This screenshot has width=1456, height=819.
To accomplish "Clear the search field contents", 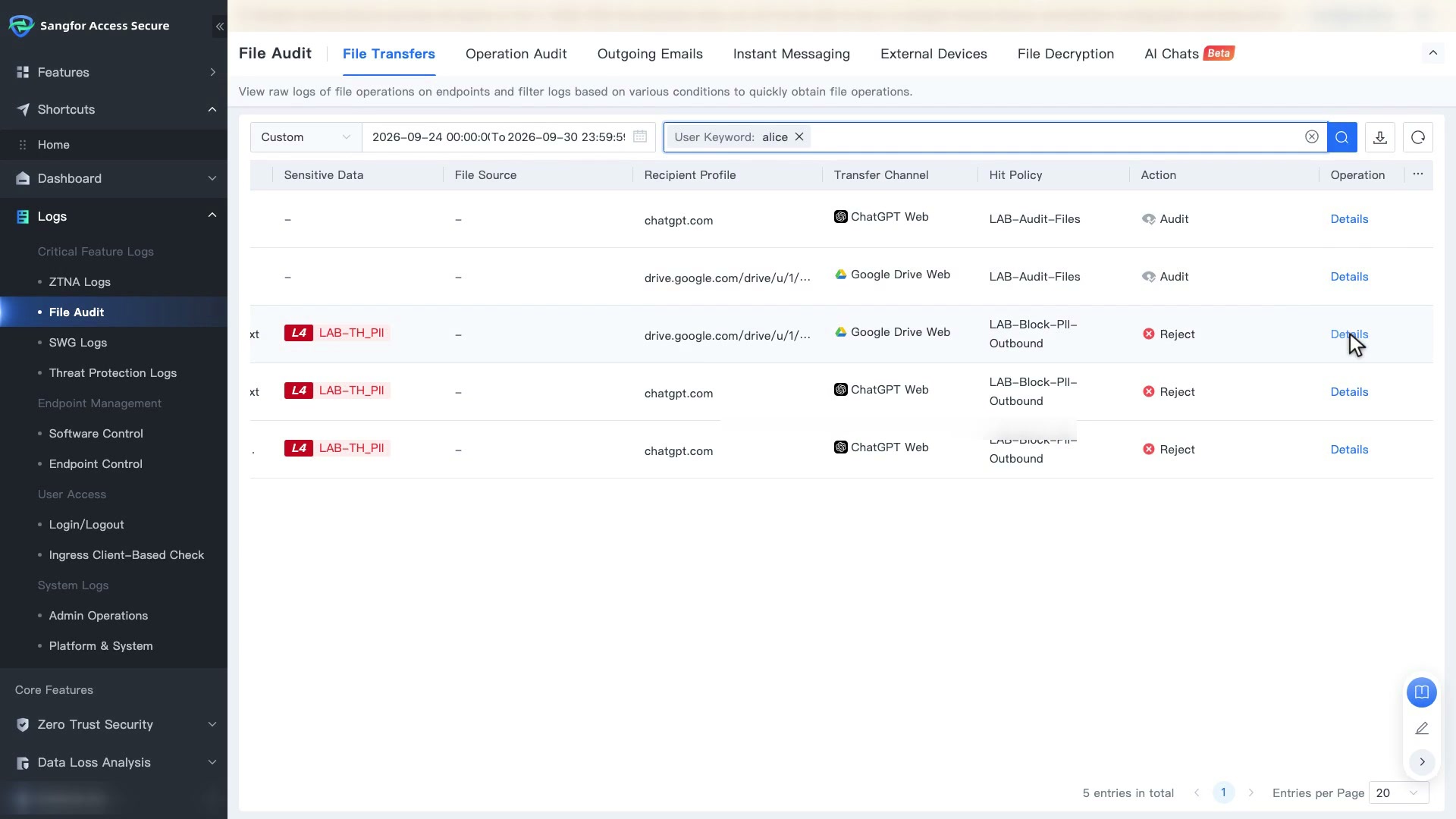I will (1312, 136).
